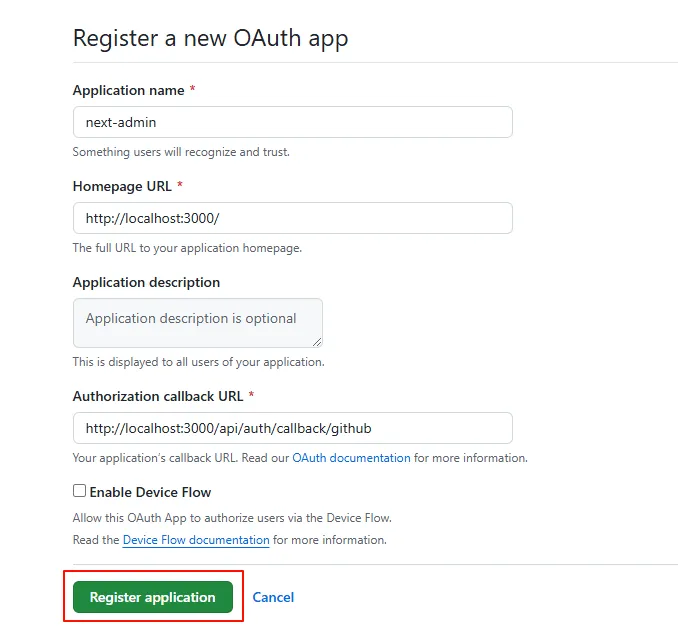Open the Device Flow documentation link

pyautogui.click(x=196, y=540)
